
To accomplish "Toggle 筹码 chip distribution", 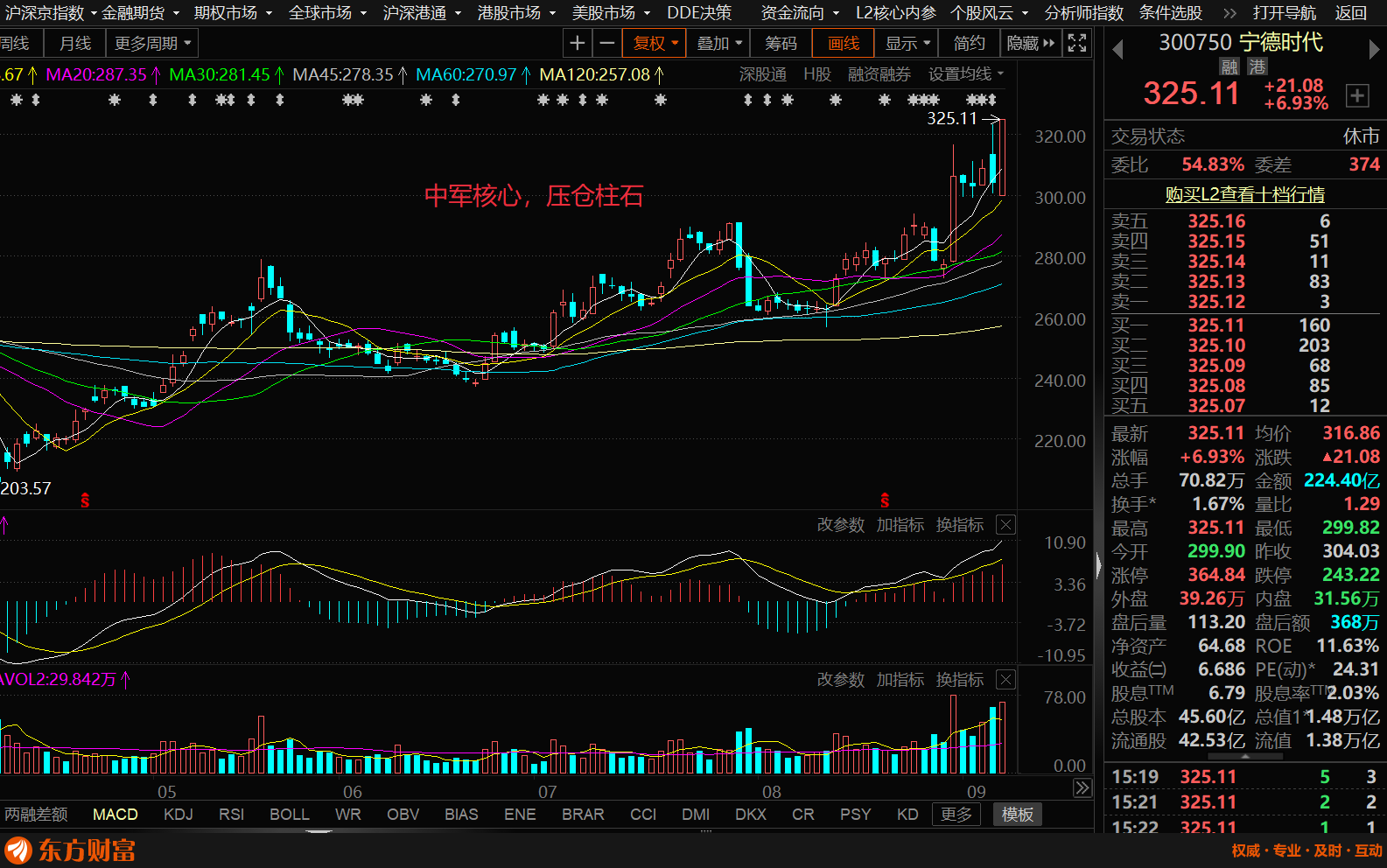I will coord(781,43).
